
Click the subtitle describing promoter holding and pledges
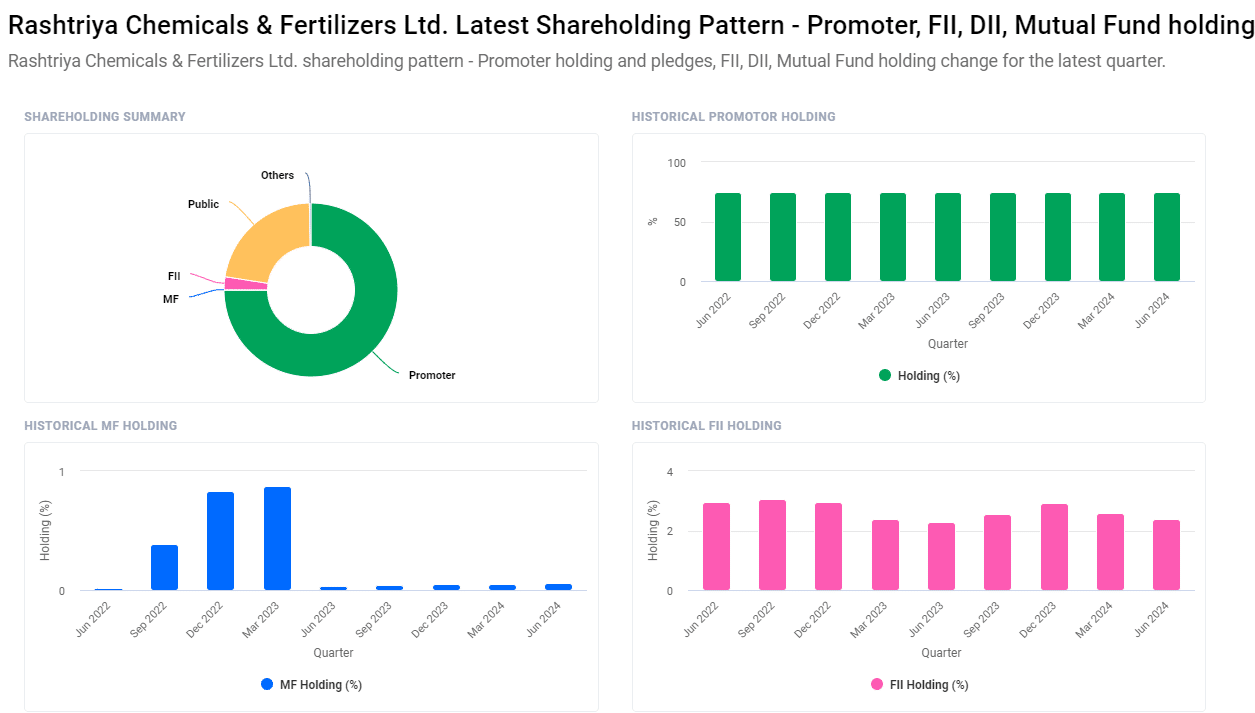[587, 61]
